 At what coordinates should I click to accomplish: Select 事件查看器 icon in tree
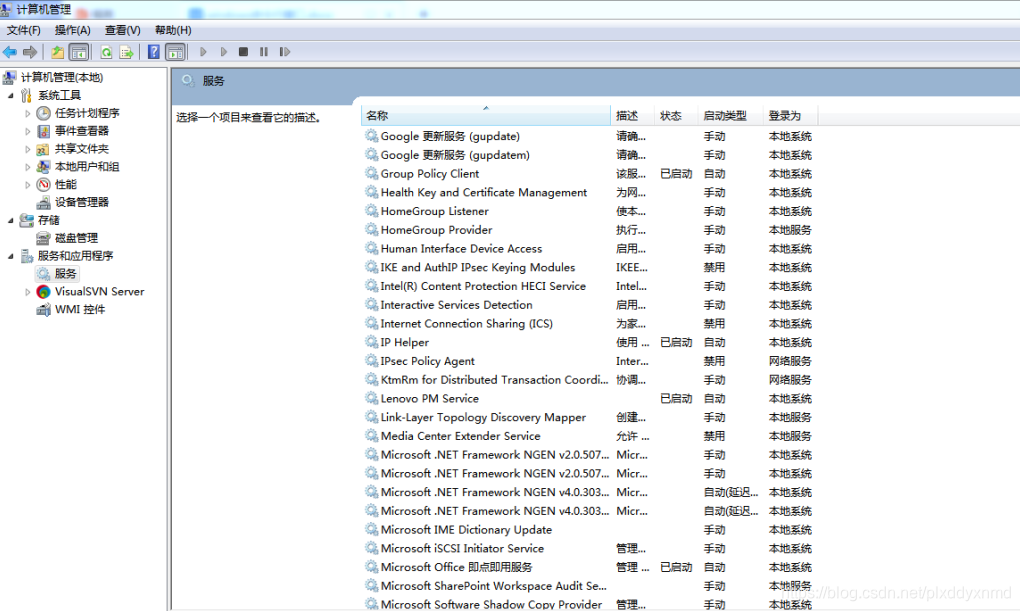[44, 131]
